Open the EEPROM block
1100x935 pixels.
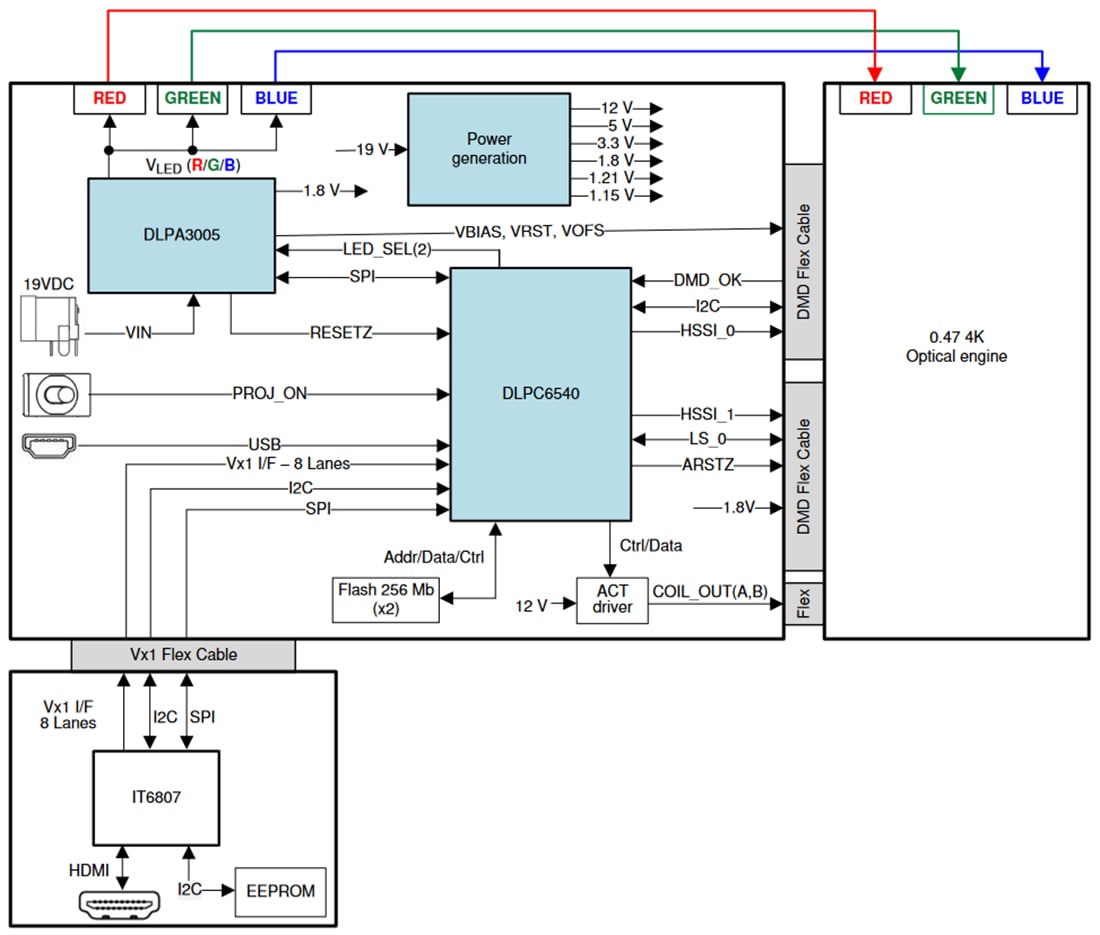click(280, 891)
